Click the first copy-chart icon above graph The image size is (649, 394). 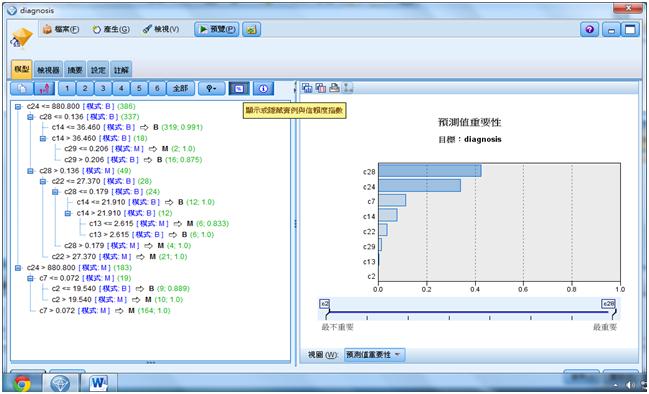[x=307, y=88]
